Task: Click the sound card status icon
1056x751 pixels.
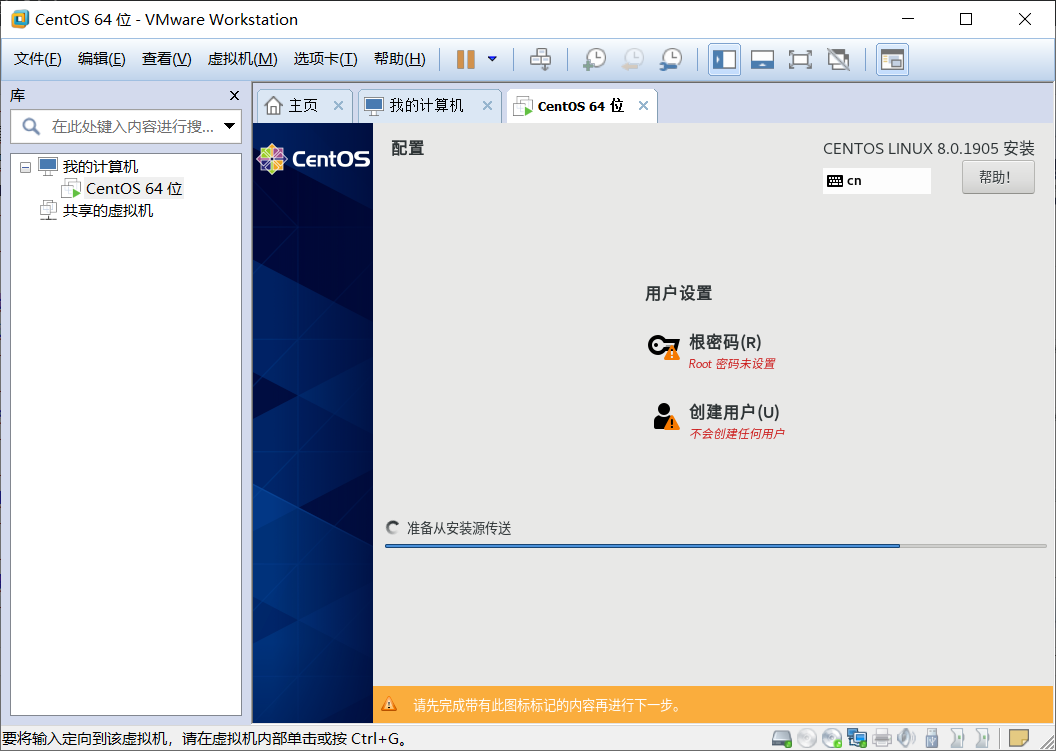Action: click(906, 738)
